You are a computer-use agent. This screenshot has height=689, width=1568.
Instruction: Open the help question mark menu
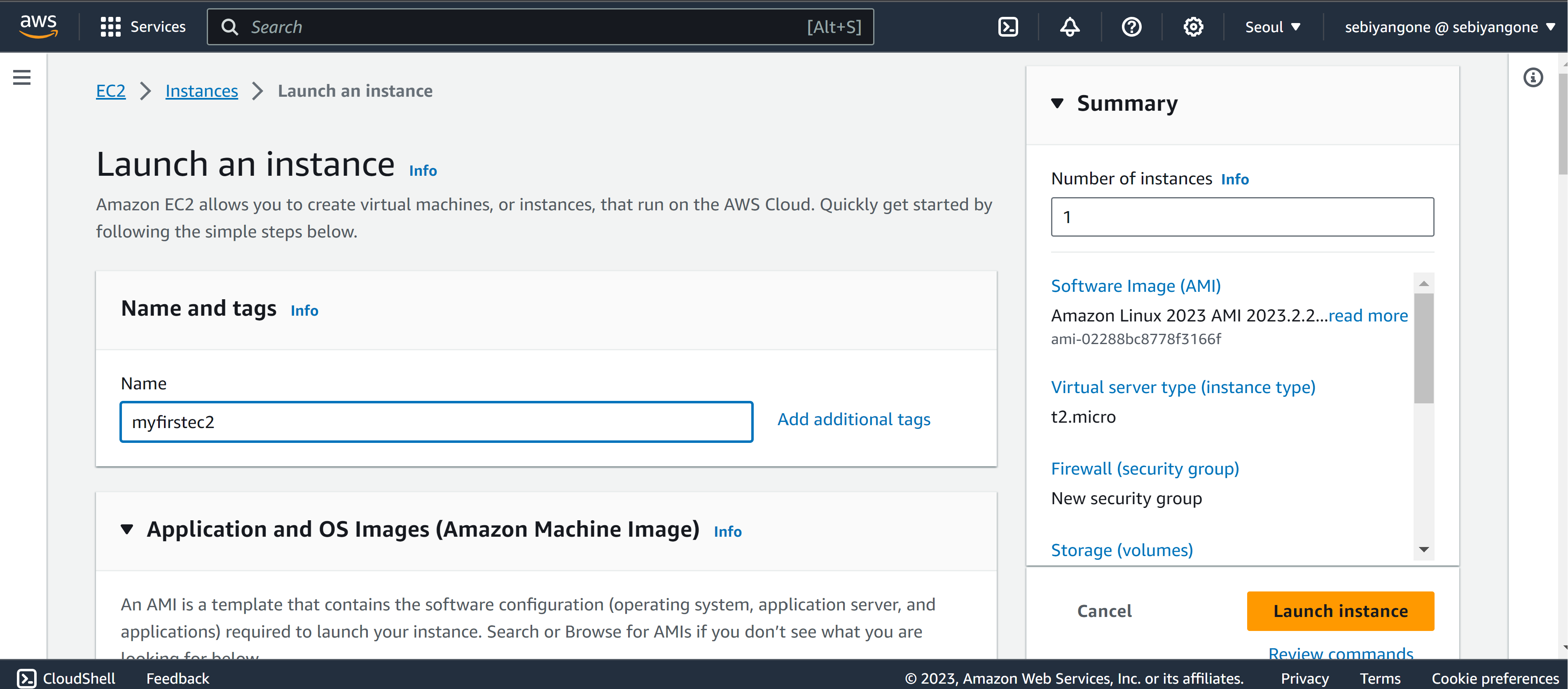click(x=1131, y=27)
